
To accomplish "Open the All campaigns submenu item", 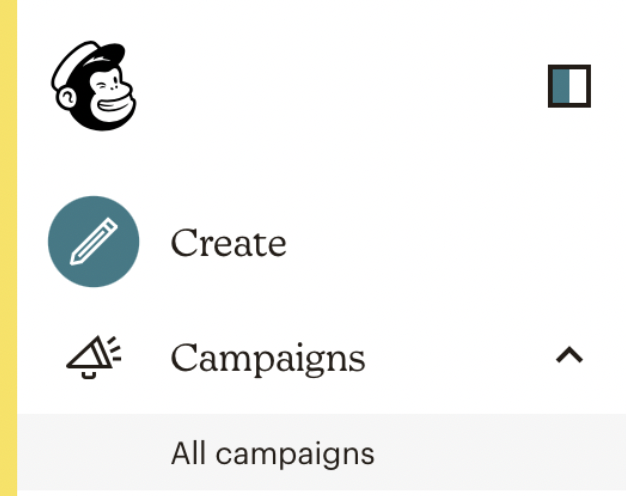I will [x=272, y=454].
